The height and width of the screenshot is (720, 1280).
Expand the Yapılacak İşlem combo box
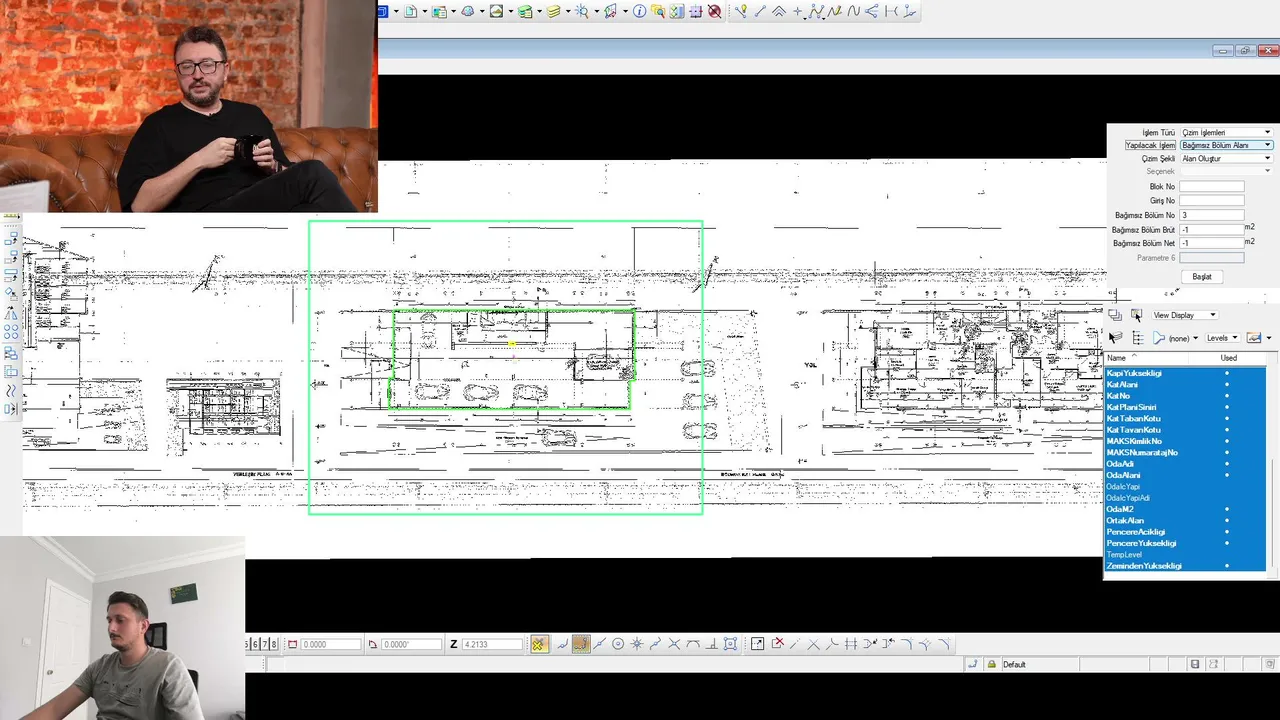tap(1226, 145)
